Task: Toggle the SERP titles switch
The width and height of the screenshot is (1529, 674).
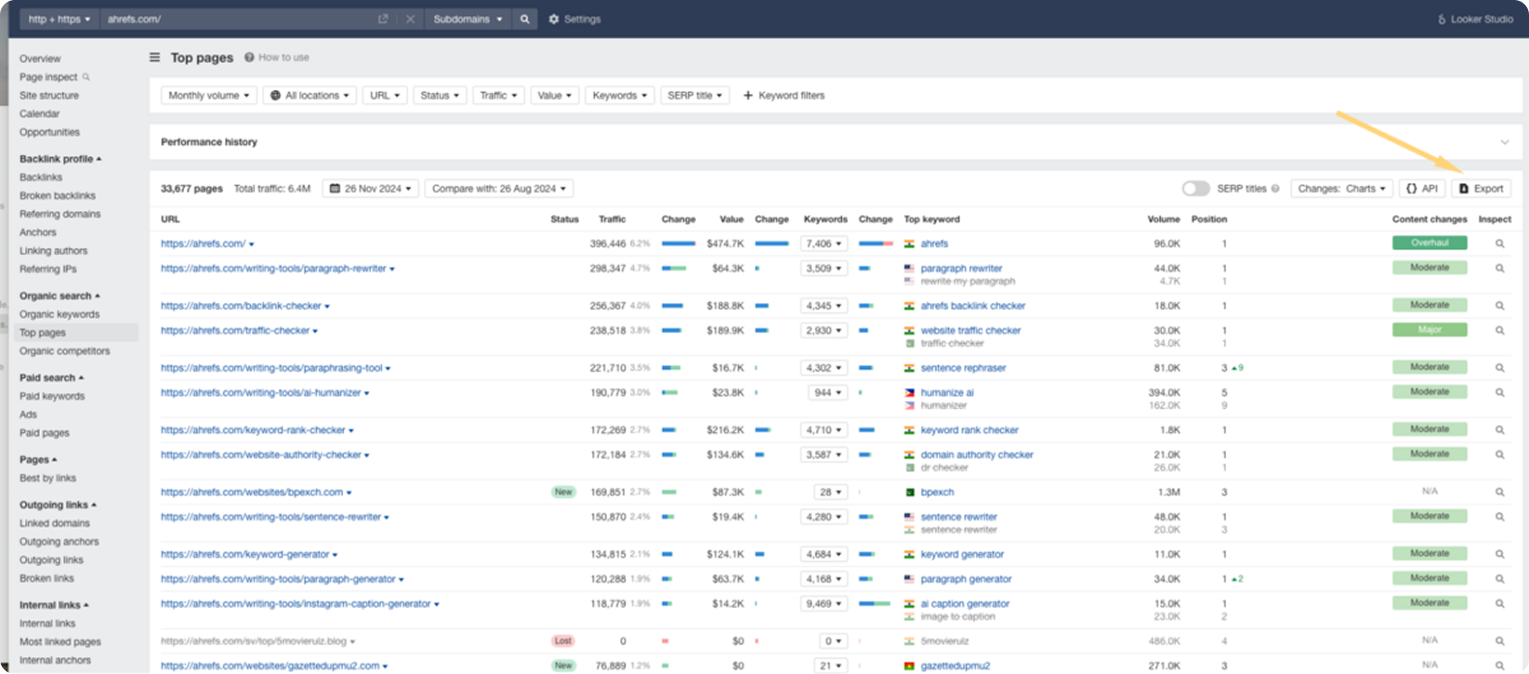Action: [1195, 188]
